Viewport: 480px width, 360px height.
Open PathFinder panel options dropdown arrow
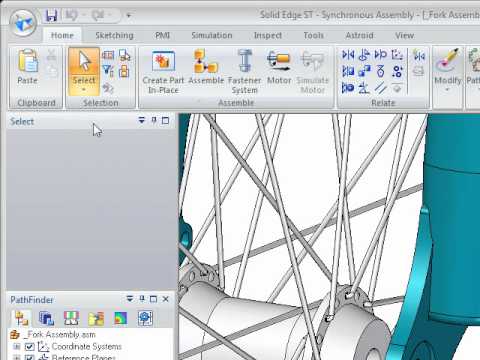coord(130,299)
